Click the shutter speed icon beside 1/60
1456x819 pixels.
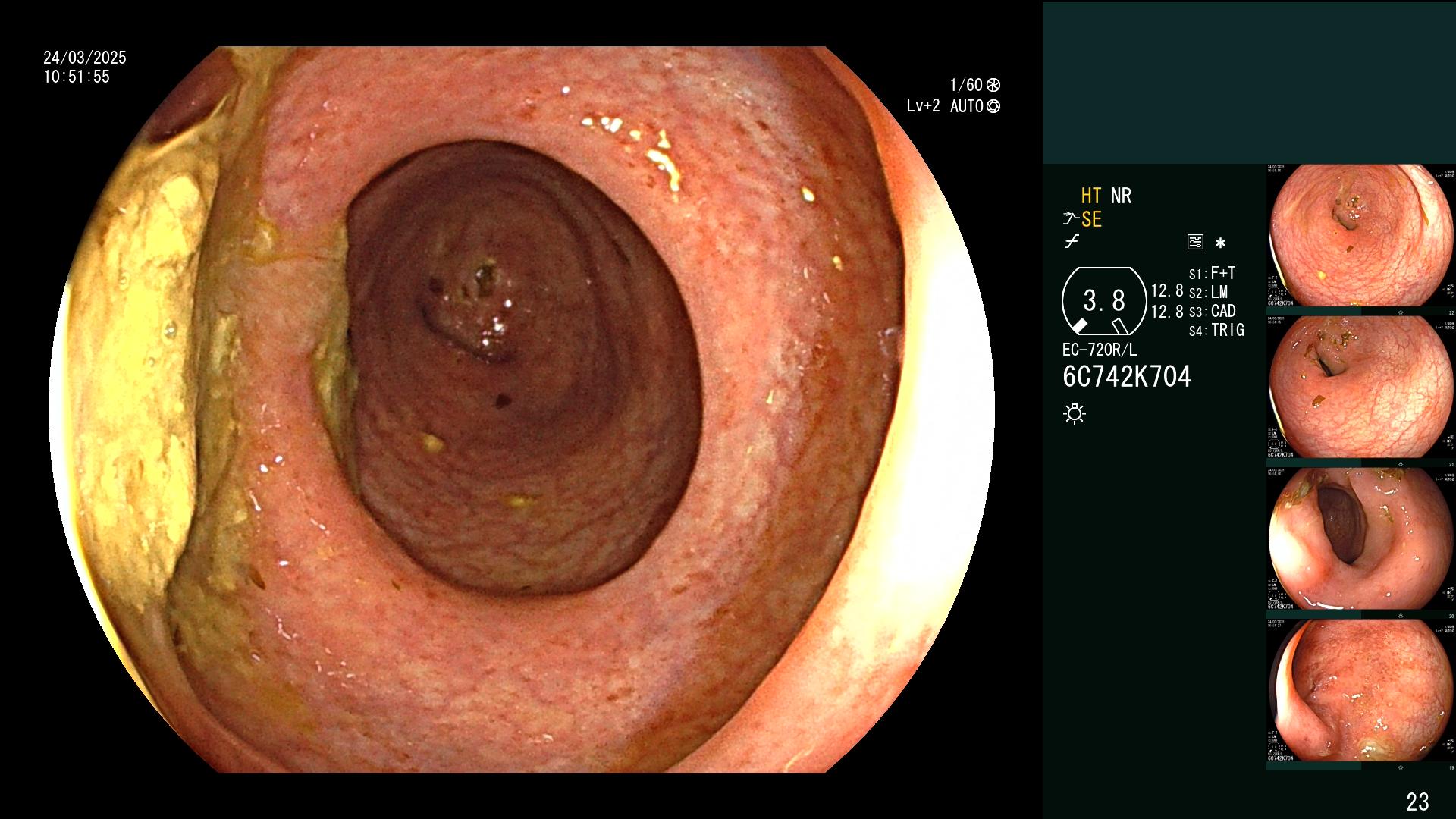coord(993,85)
